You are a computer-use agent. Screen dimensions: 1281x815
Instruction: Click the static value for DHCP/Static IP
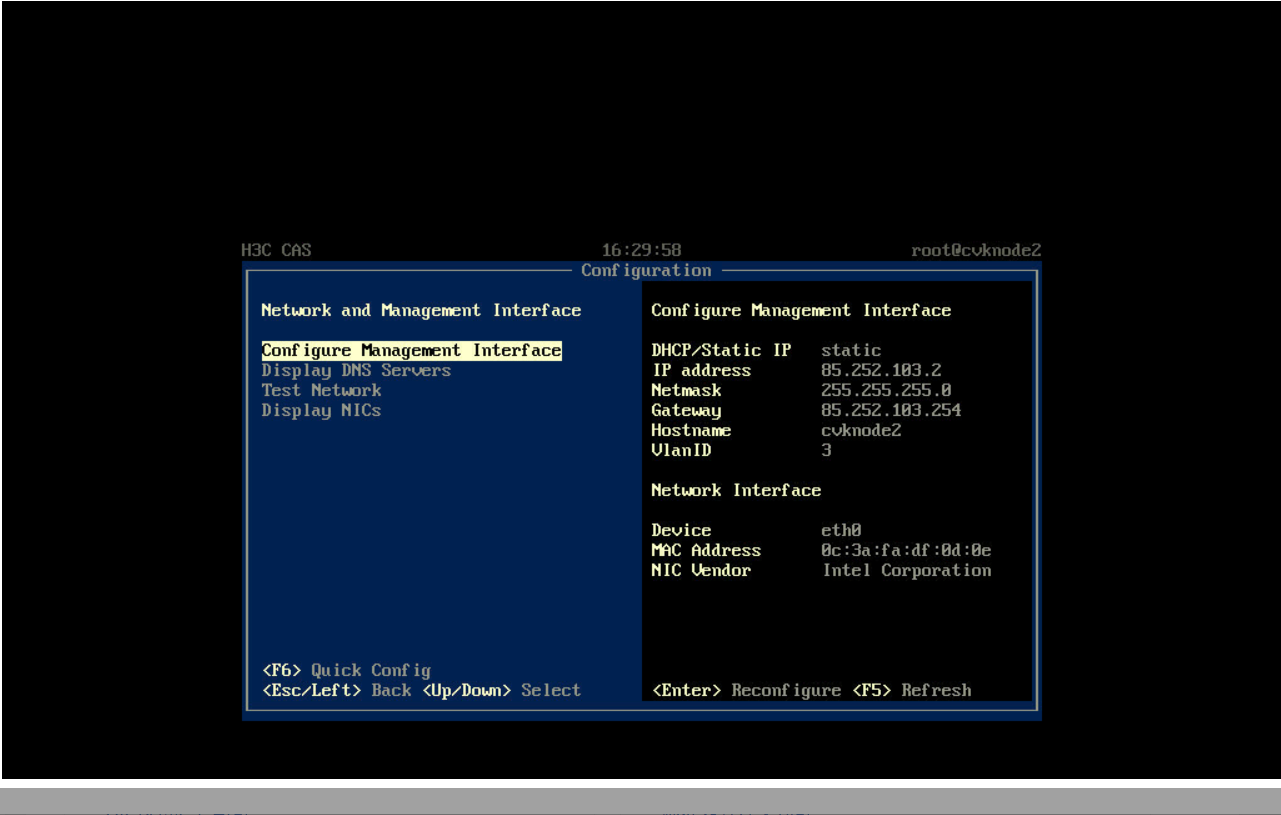pos(851,351)
